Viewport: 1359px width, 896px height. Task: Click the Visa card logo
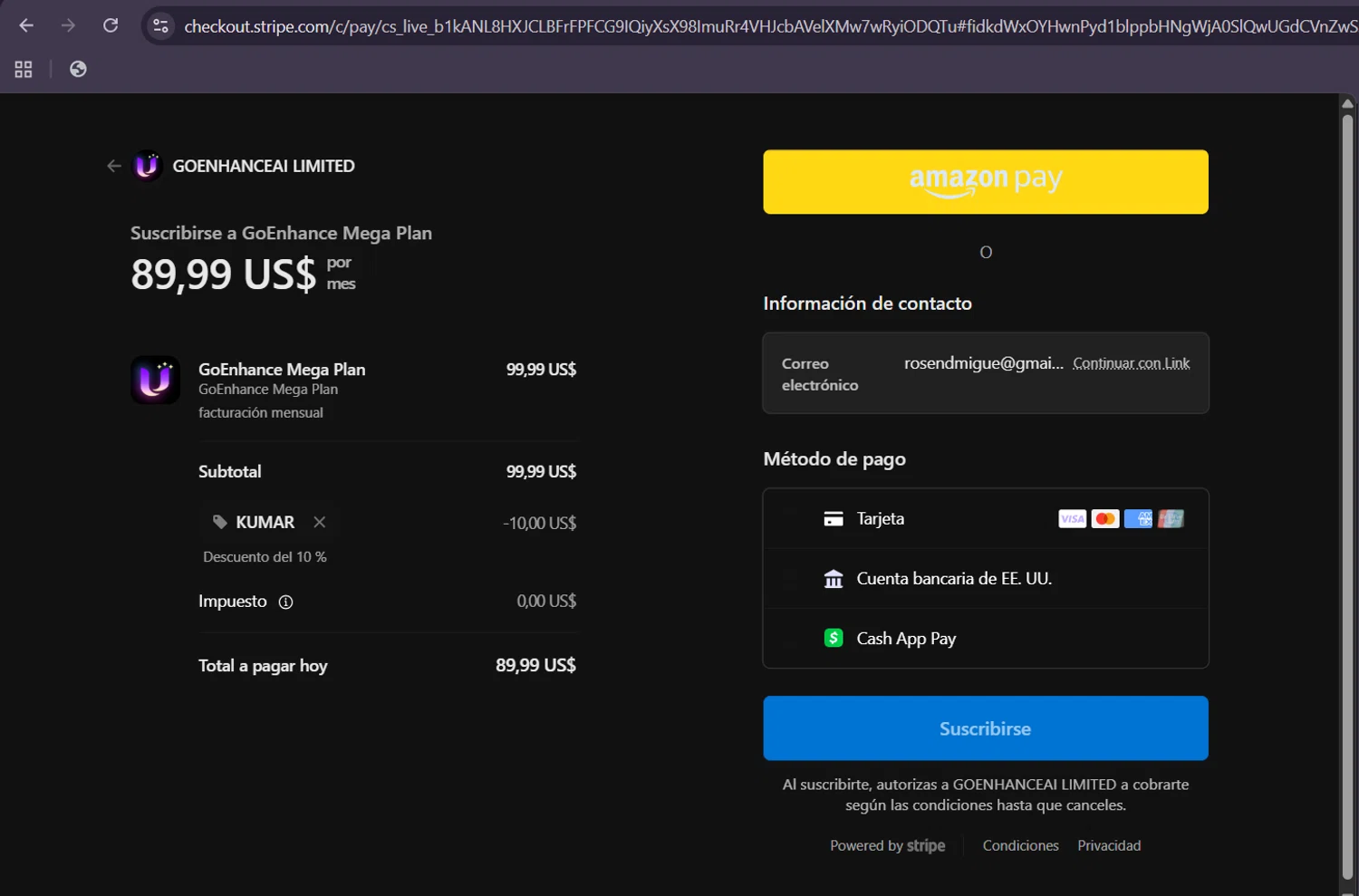(x=1072, y=519)
